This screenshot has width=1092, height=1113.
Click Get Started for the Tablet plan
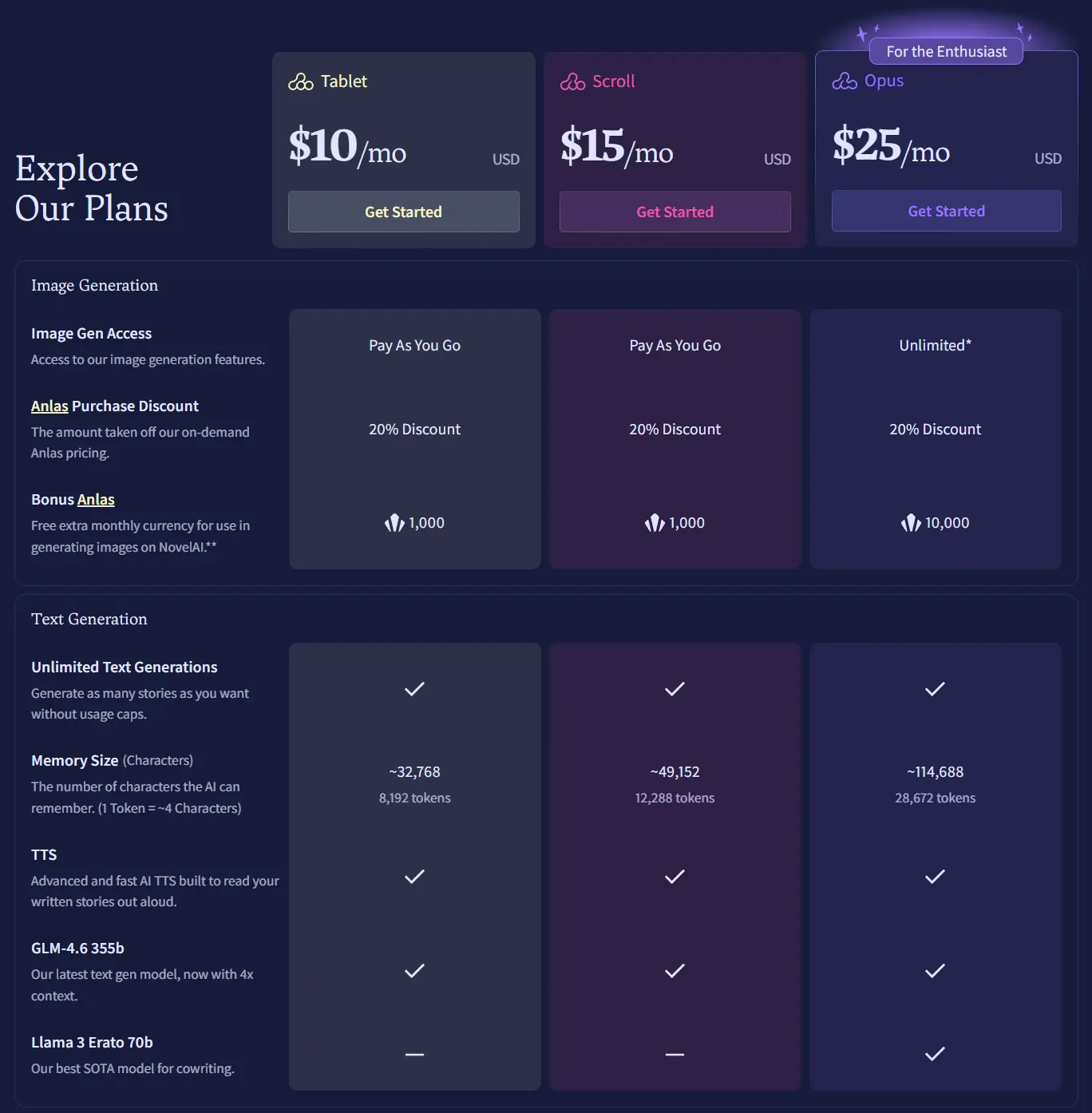point(403,212)
